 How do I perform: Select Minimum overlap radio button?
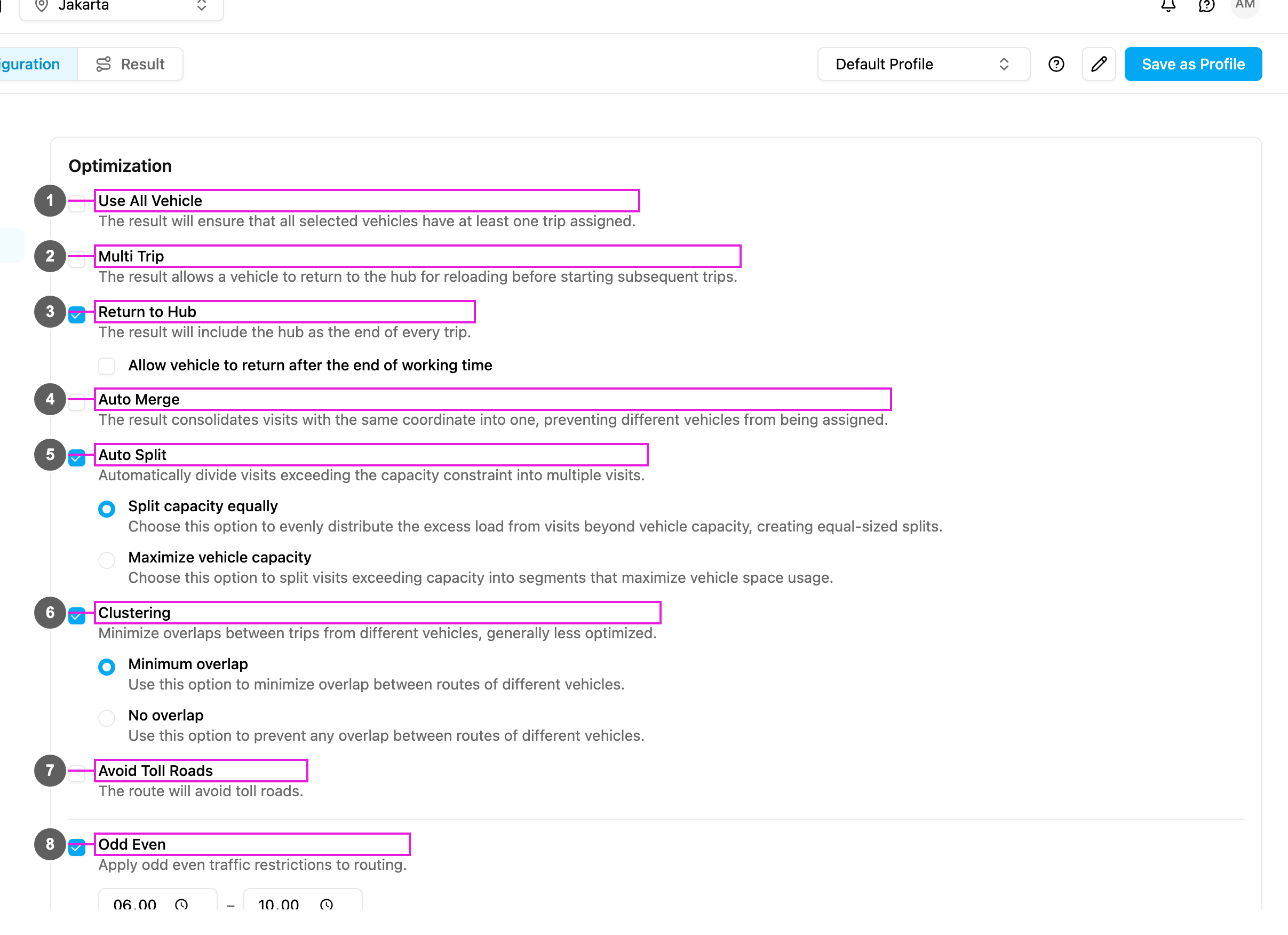[107, 667]
